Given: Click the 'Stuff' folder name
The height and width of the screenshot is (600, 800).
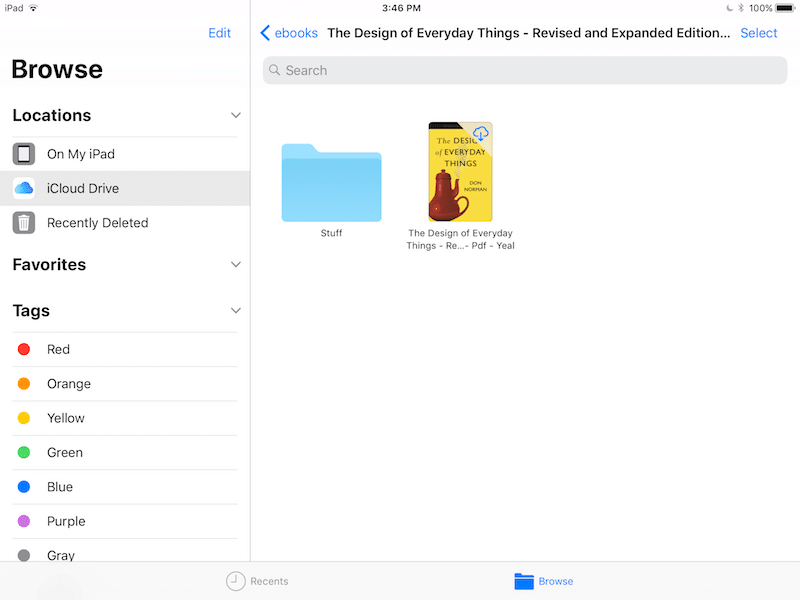Looking at the screenshot, I should [331, 233].
